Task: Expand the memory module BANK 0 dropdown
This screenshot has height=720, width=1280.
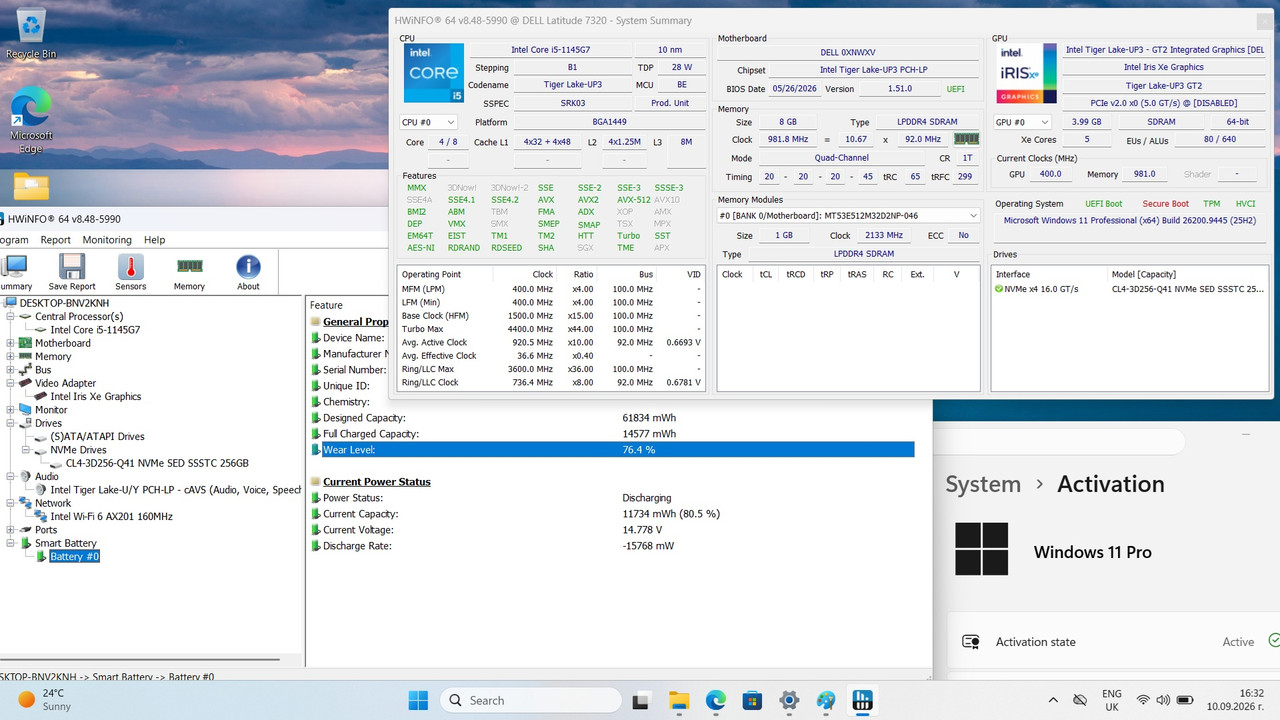Action: [x=849, y=215]
